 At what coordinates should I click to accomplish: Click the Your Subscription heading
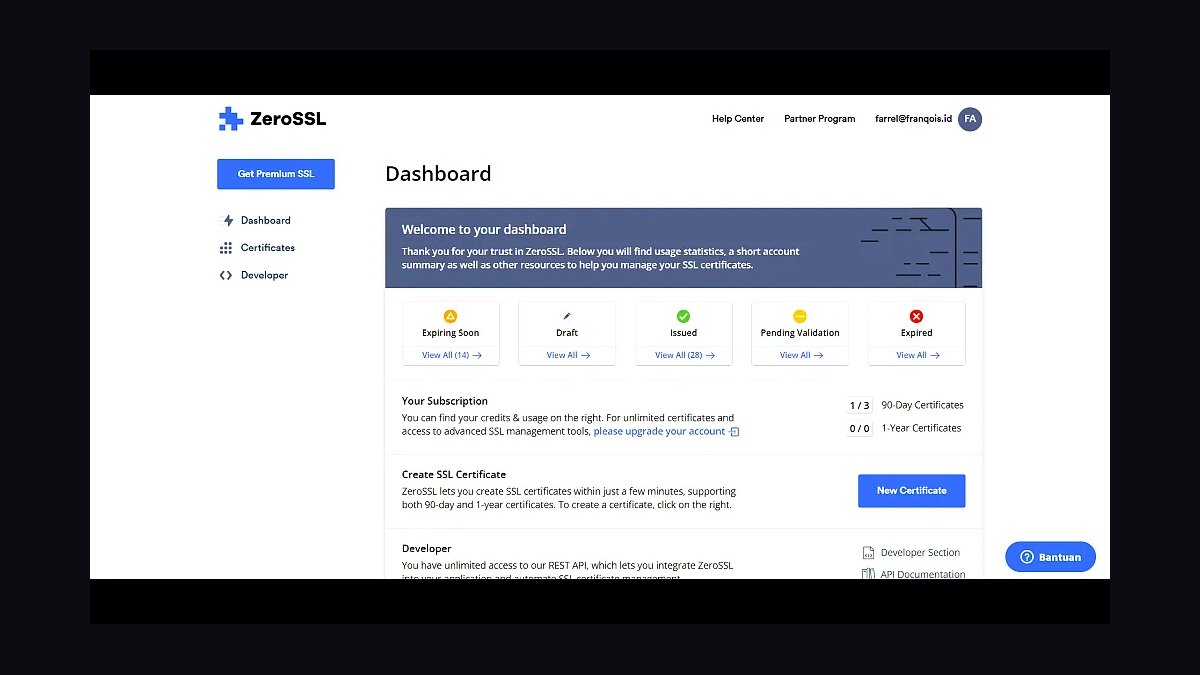(x=445, y=401)
